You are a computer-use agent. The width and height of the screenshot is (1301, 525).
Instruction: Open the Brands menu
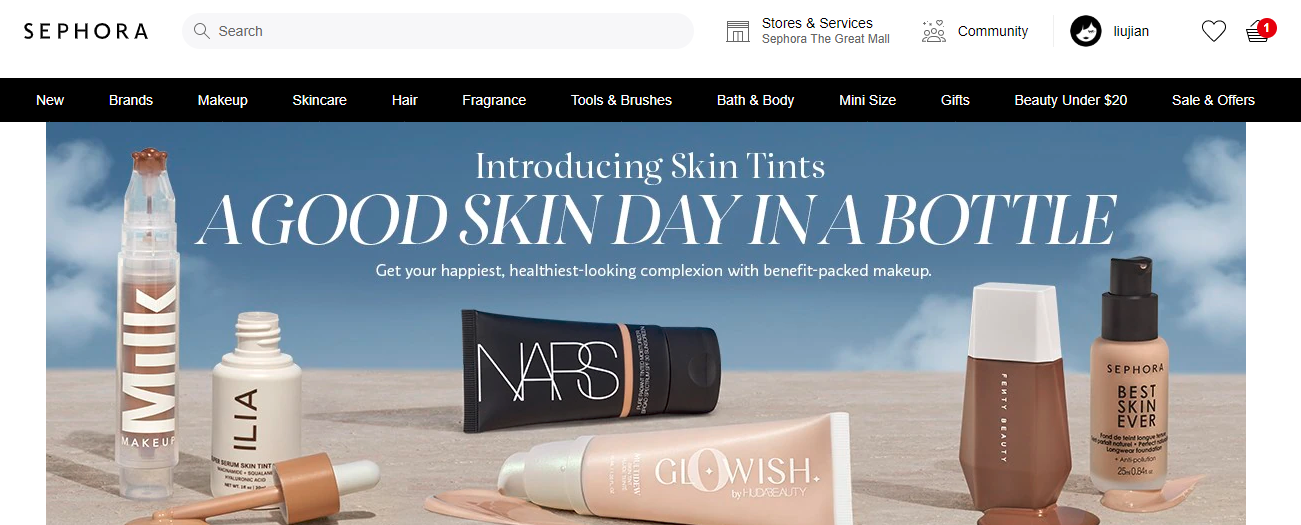pyautogui.click(x=131, y=100)
